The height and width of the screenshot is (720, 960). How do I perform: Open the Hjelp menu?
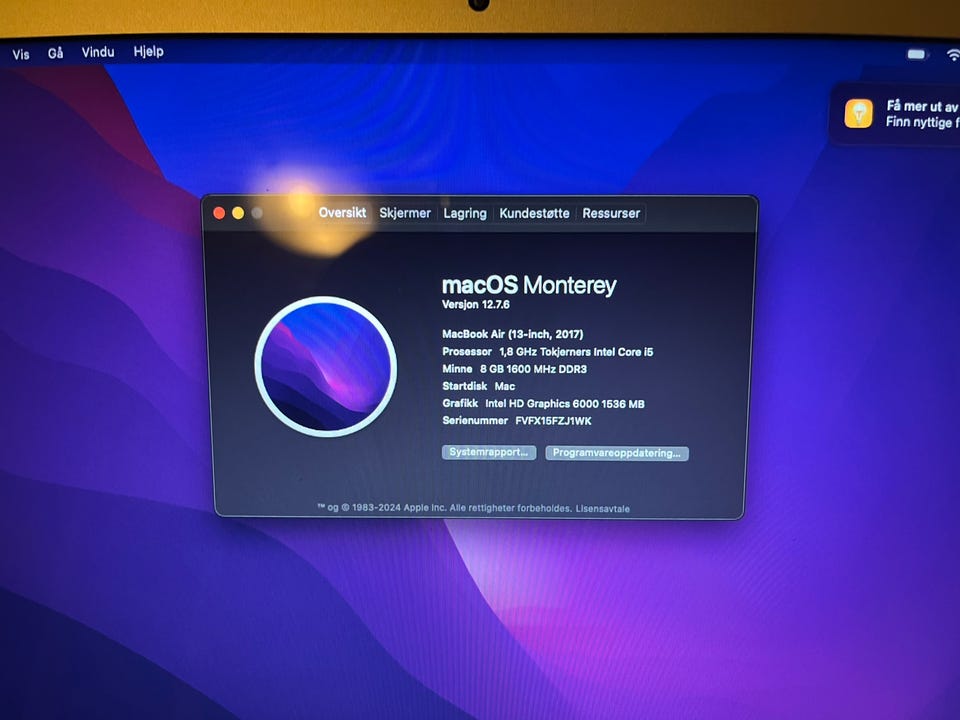point(149,51)
